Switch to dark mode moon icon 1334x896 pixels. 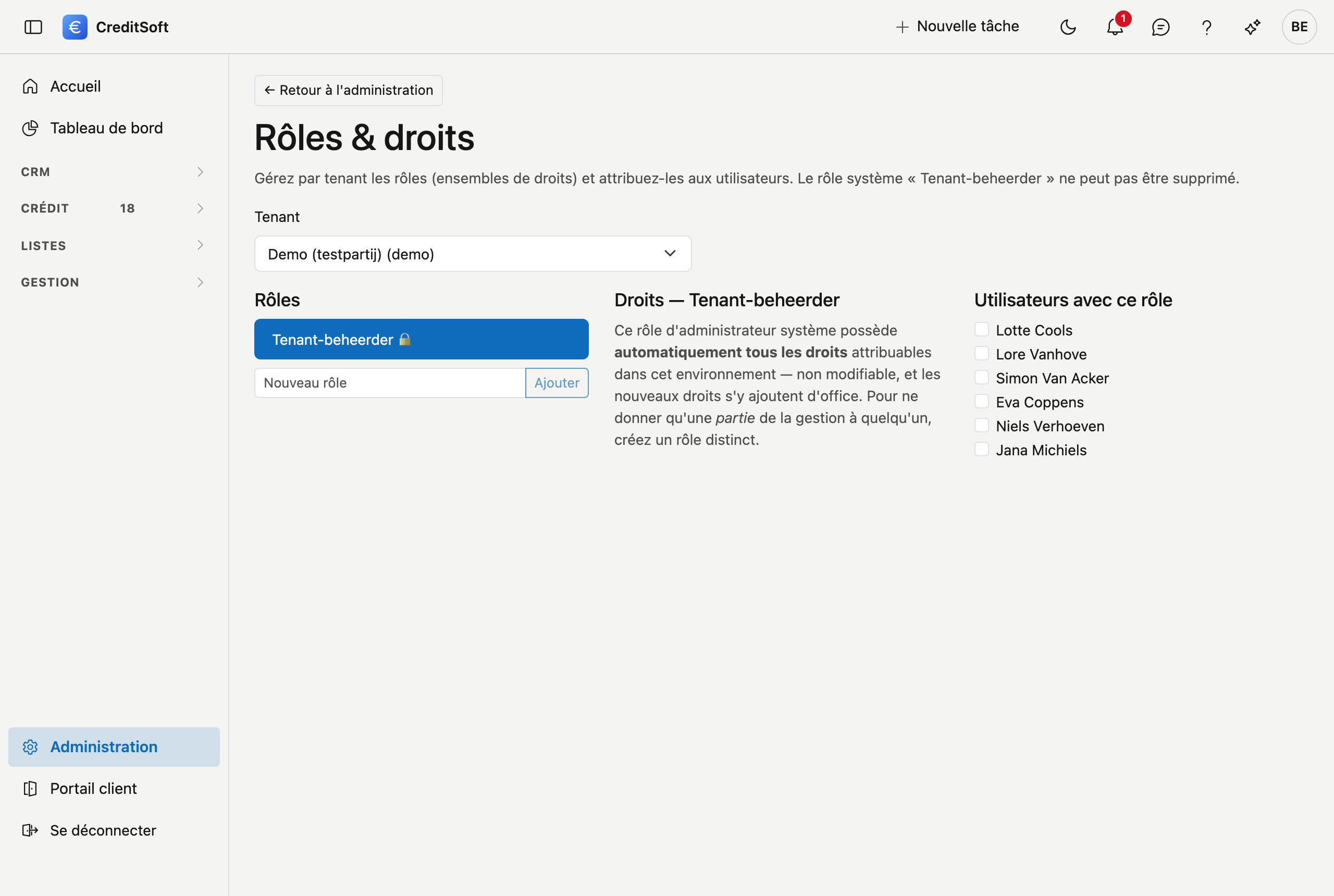click(1068, 27)
